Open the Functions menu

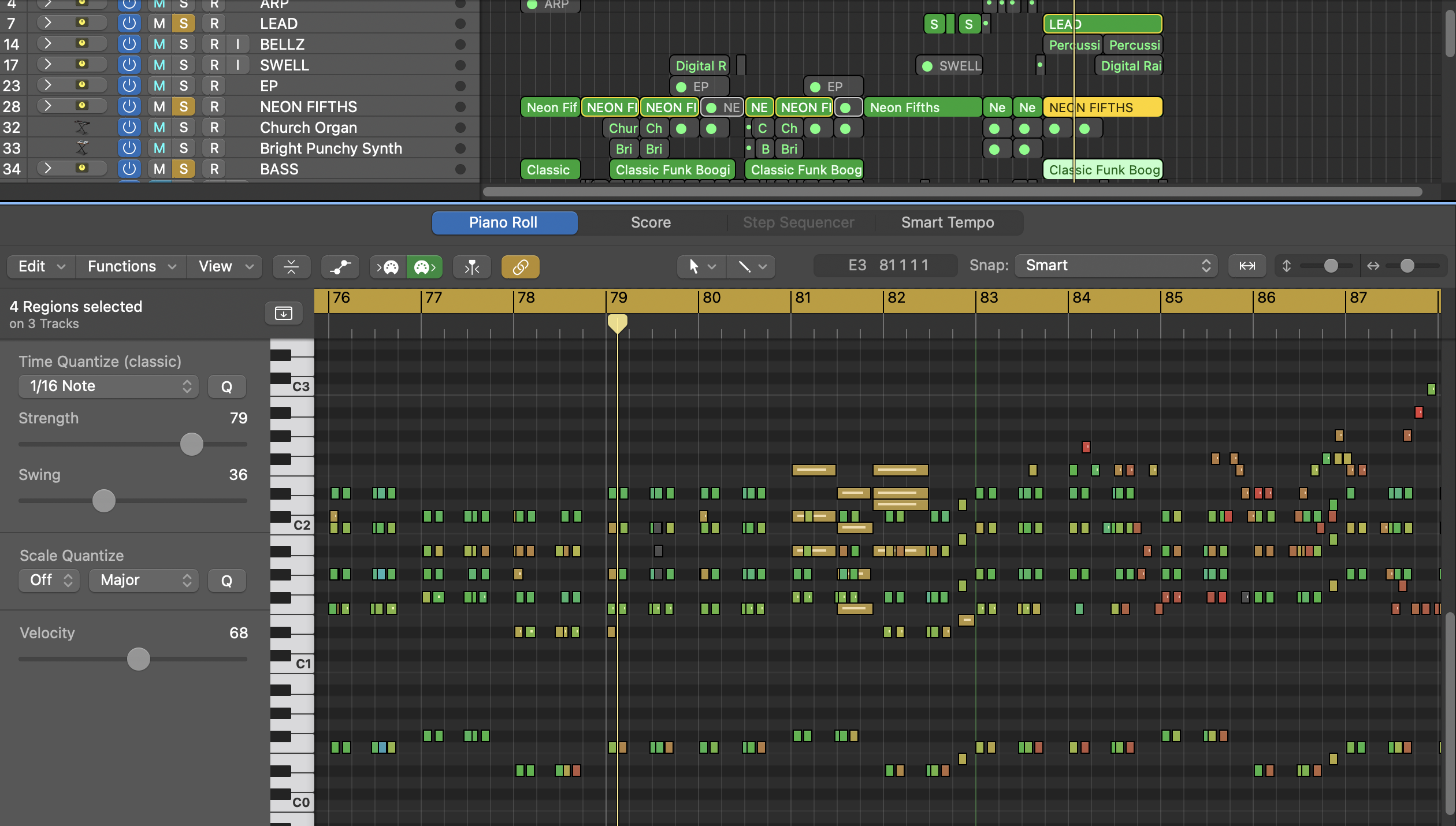point(131,266)
